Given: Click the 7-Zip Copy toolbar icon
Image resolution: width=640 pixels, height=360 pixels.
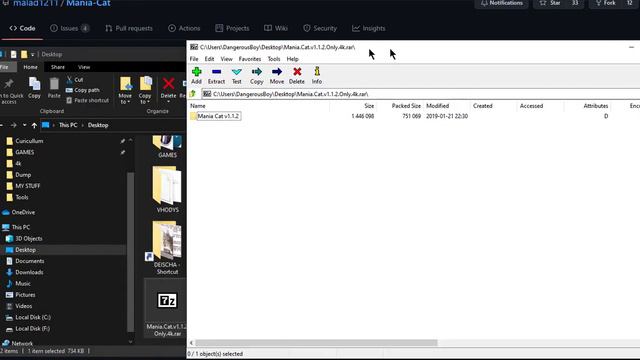Looking at the screenshot, I should tap(256, 76).
